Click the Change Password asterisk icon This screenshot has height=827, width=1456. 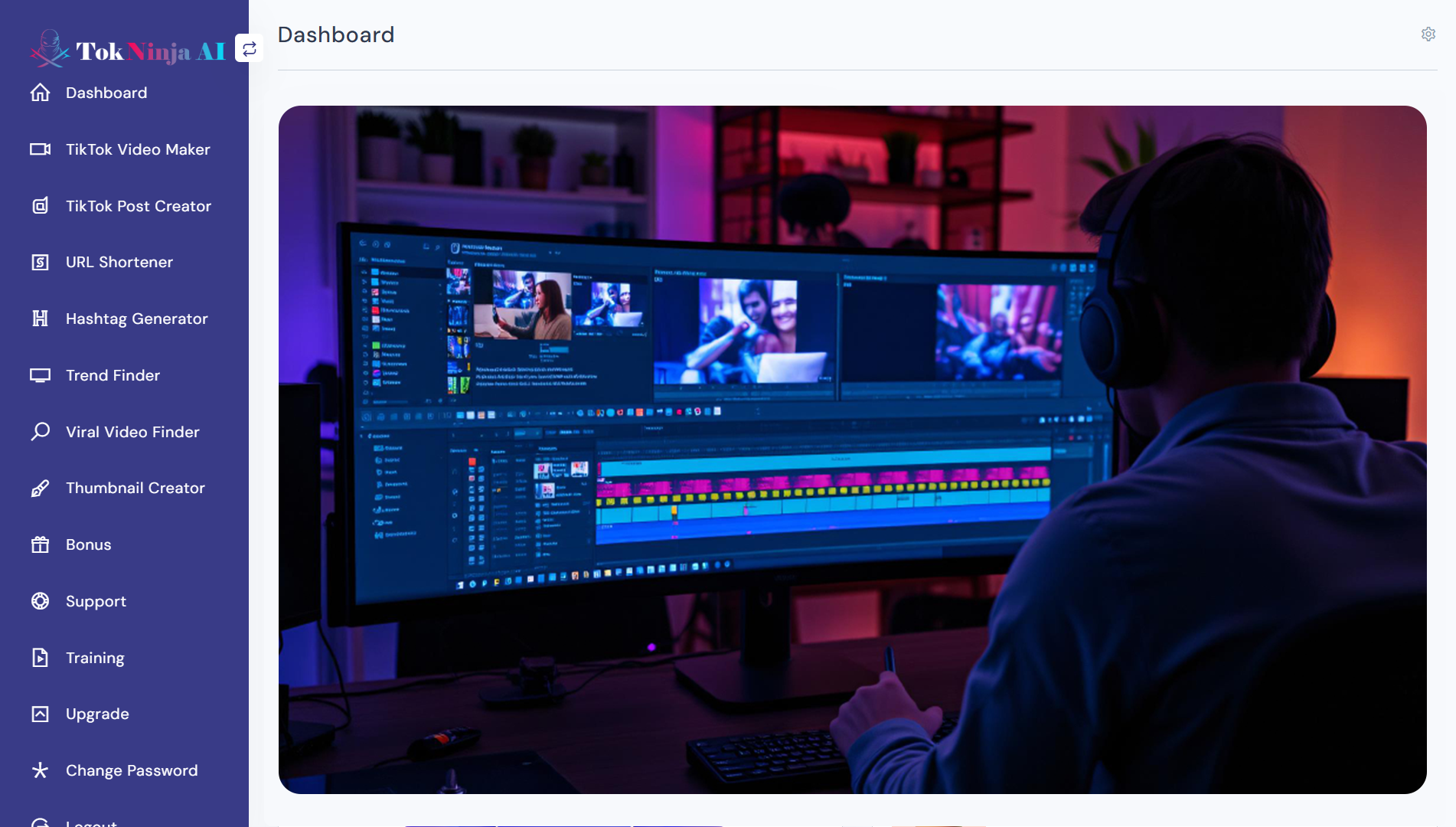click(40, 770)
